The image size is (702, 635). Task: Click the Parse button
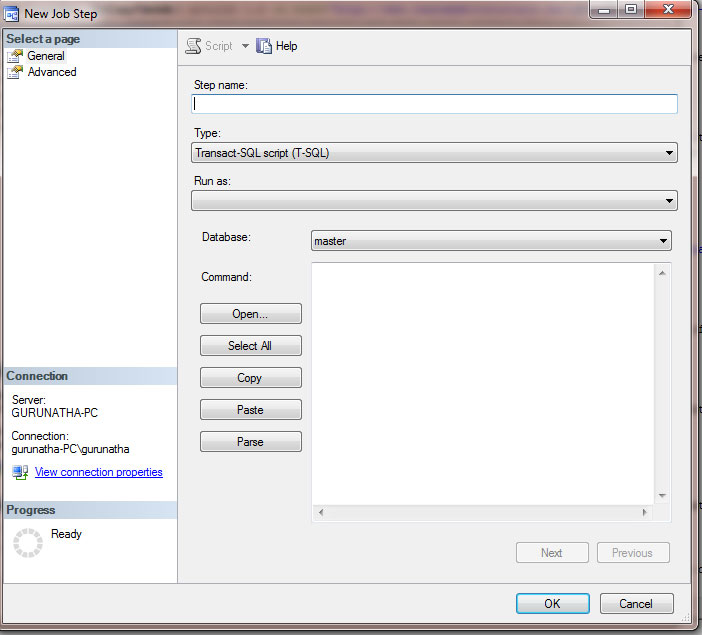250,442
